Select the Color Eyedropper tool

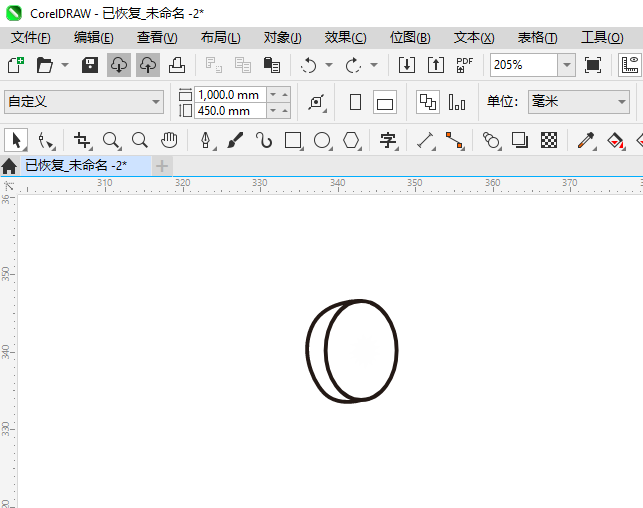click(x=586, y=141)
